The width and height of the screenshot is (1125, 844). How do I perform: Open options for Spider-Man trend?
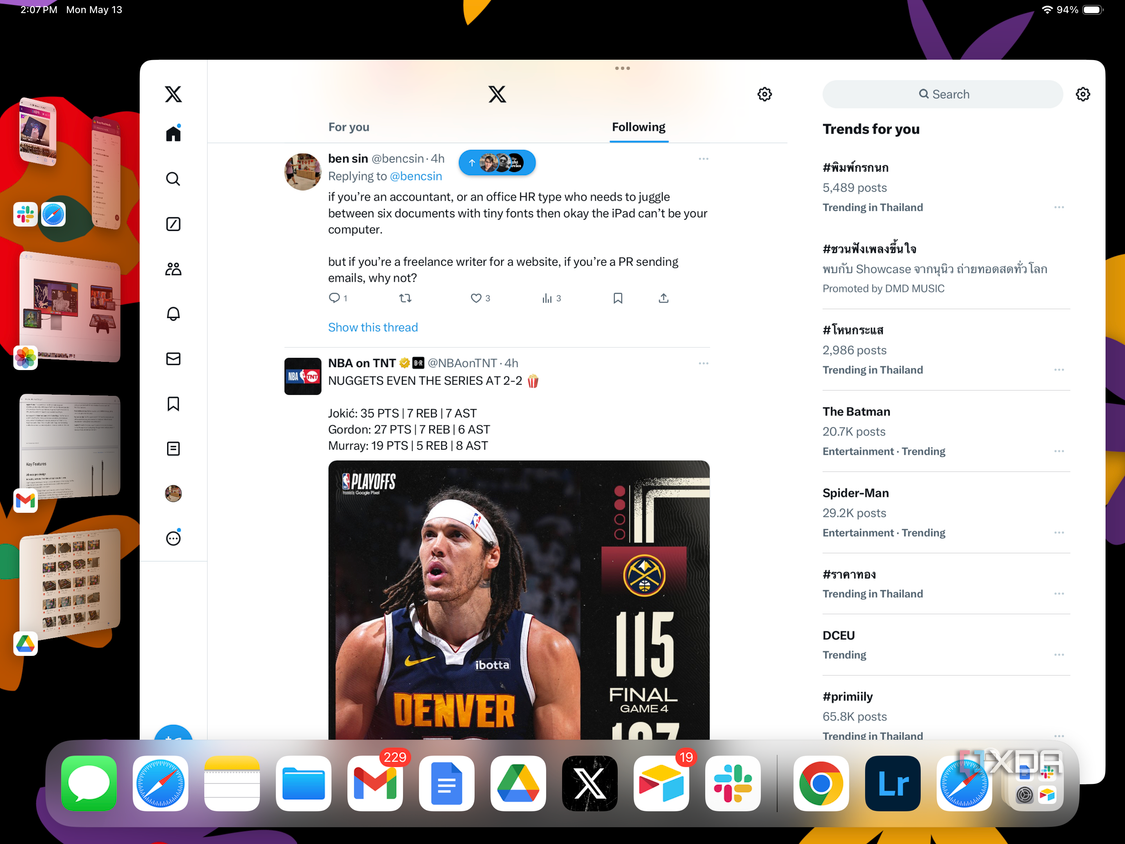1059,533
